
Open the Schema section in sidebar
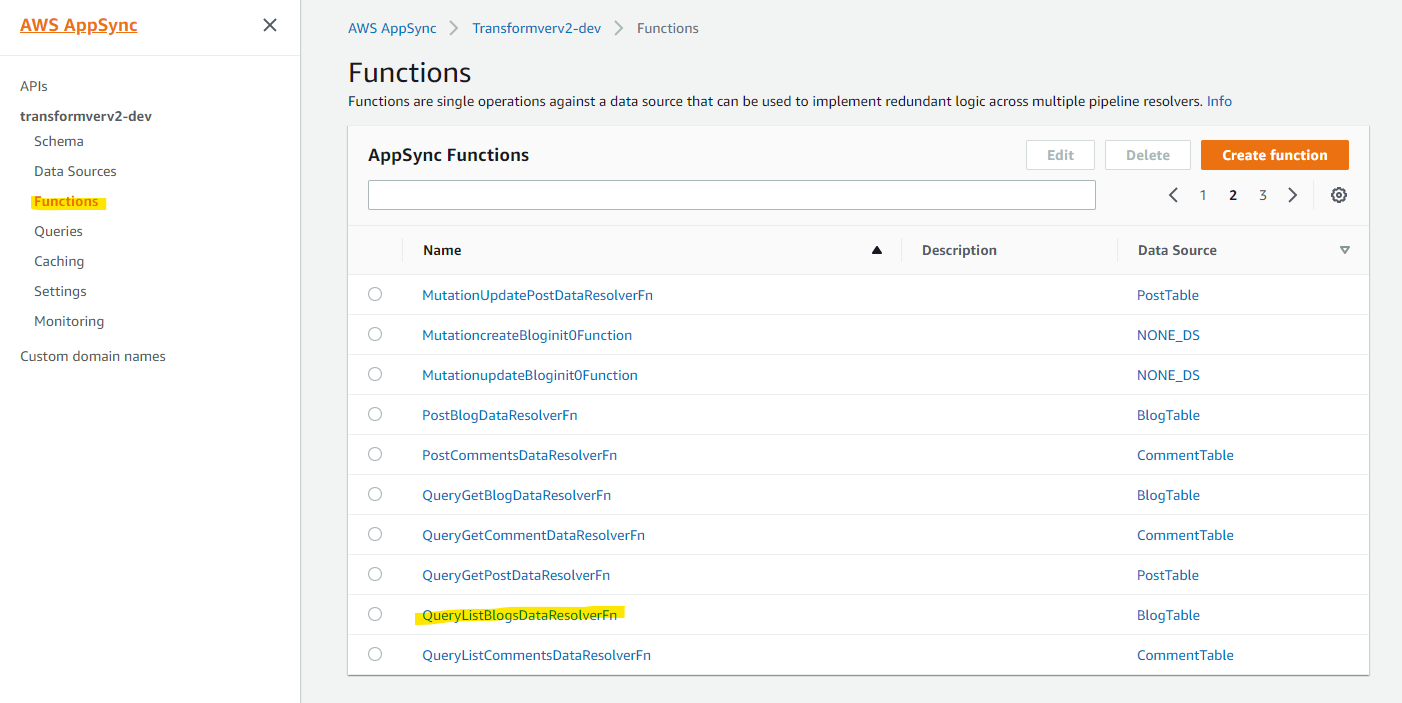(x=59, y=141)
